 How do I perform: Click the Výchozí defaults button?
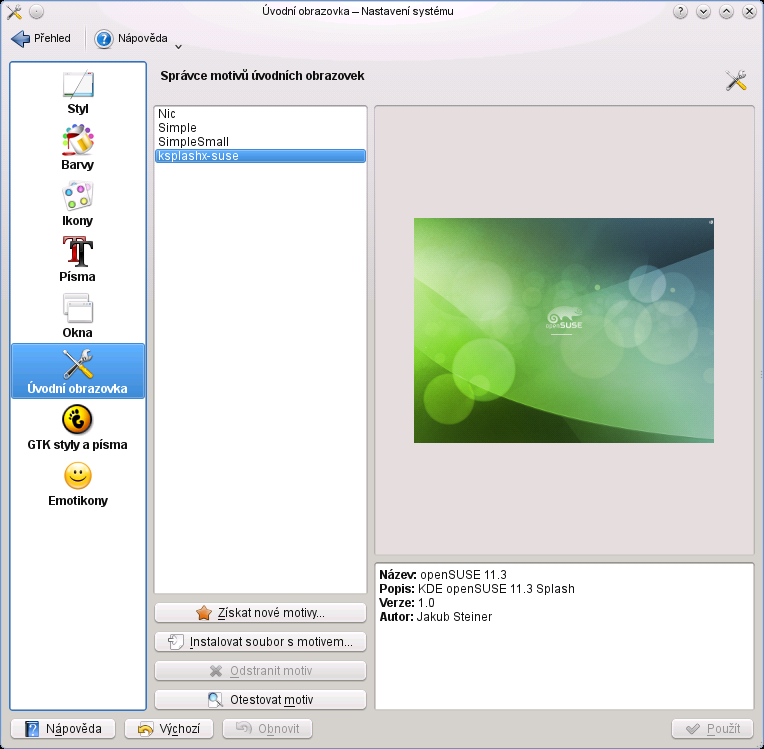point(169,729)
